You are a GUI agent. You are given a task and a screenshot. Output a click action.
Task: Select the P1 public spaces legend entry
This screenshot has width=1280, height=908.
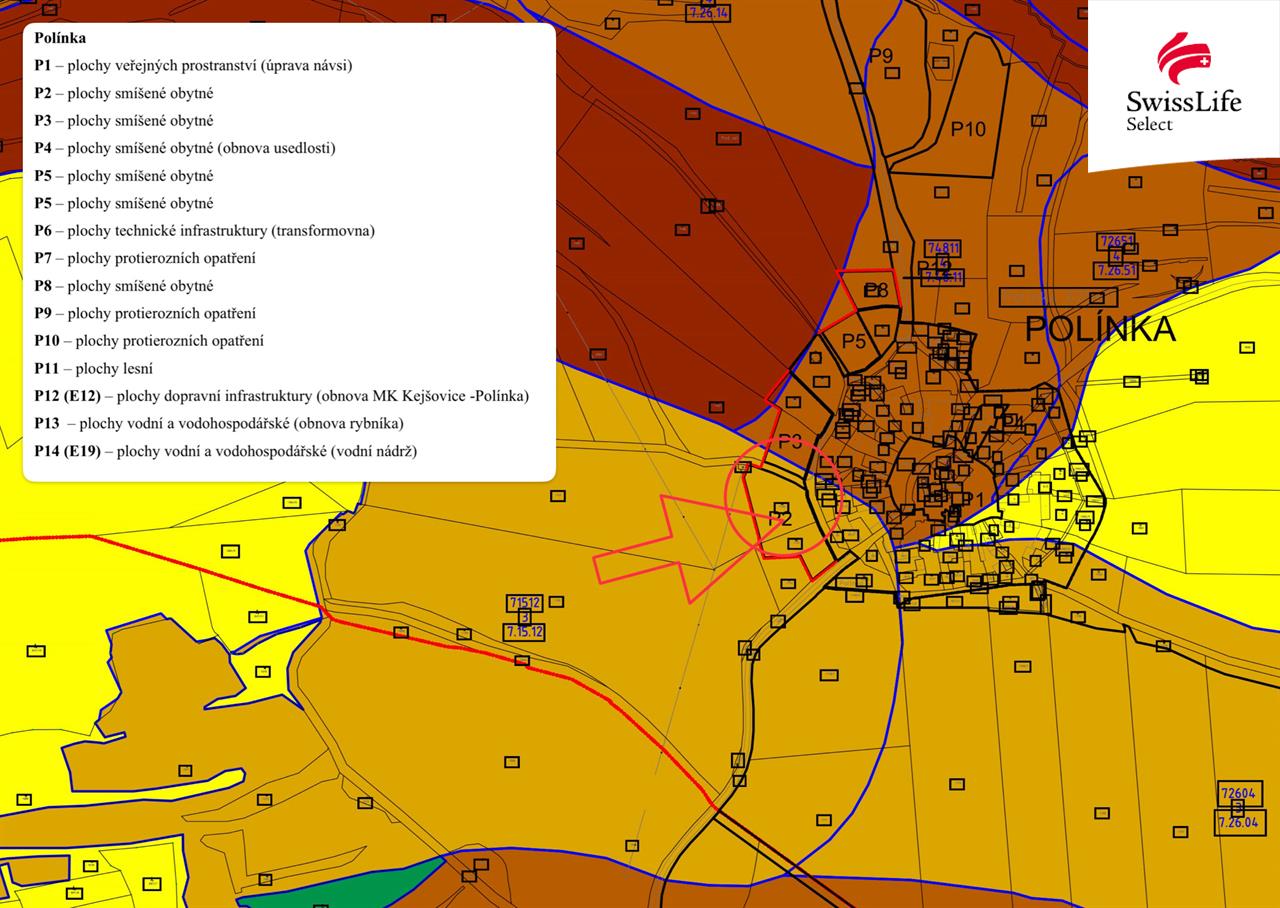[x=193, y=66]
